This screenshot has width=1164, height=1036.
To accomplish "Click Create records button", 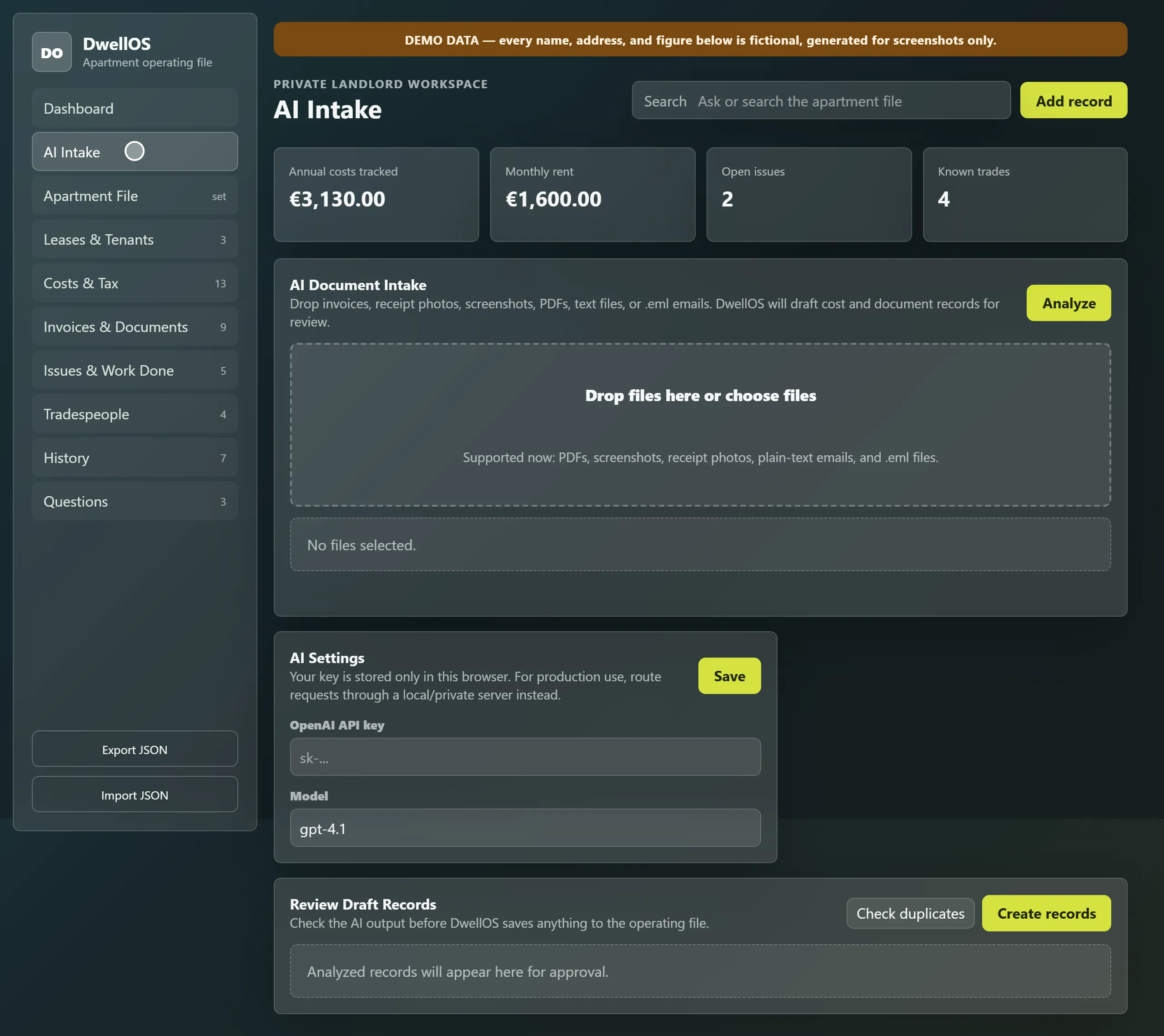I will pos(1046,914).
